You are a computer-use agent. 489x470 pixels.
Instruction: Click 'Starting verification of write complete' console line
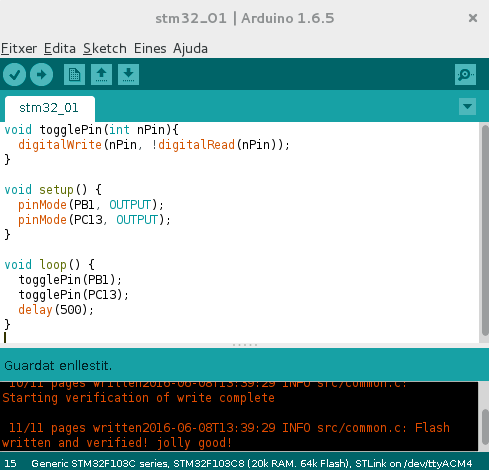[138, 398]
